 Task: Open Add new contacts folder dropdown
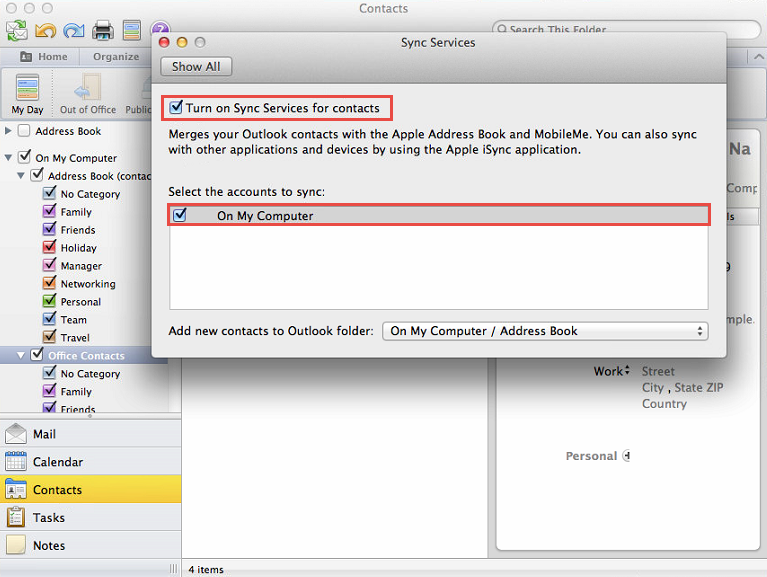[x=545, y=331]
